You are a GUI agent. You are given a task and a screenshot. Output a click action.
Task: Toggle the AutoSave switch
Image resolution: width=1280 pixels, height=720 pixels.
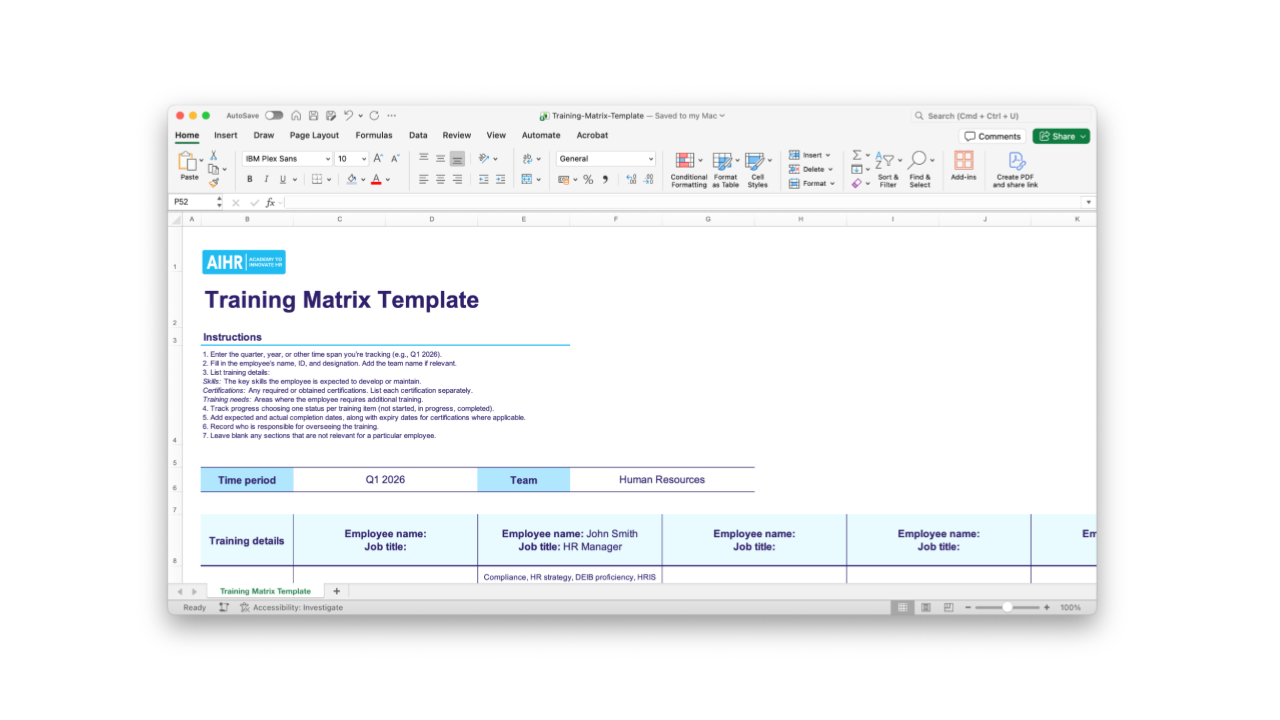point(273,116)
